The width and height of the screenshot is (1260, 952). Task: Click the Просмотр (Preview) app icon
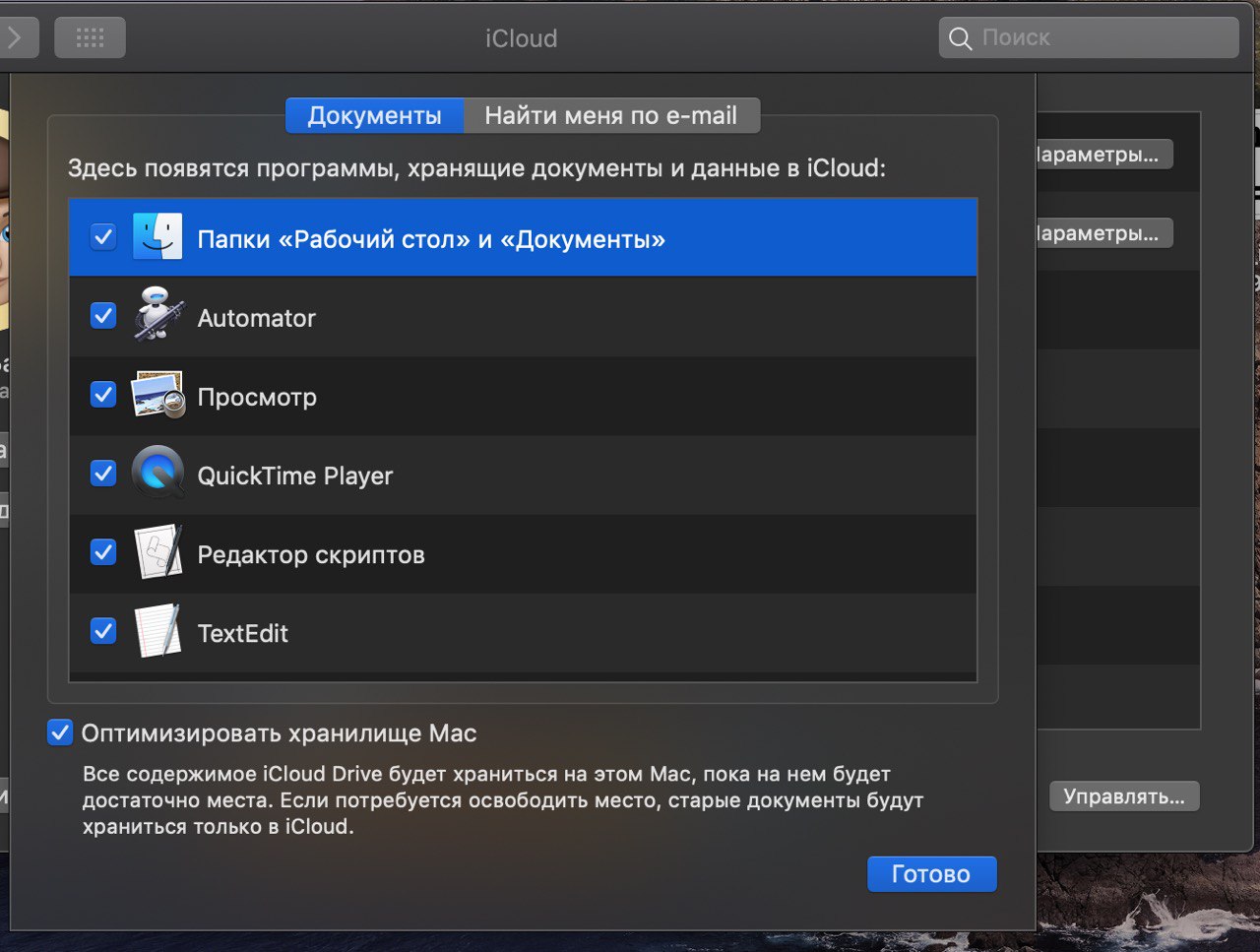point(158,395)
